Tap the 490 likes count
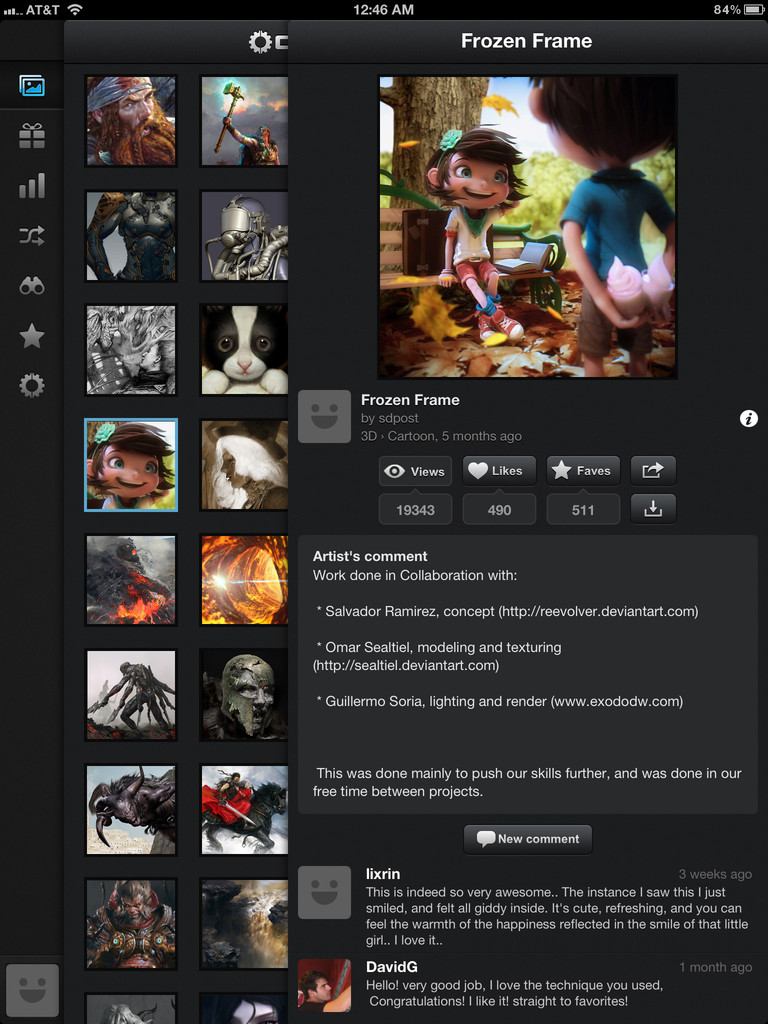Viewport: 768px width, 1024px height. (x=499, y=510)
